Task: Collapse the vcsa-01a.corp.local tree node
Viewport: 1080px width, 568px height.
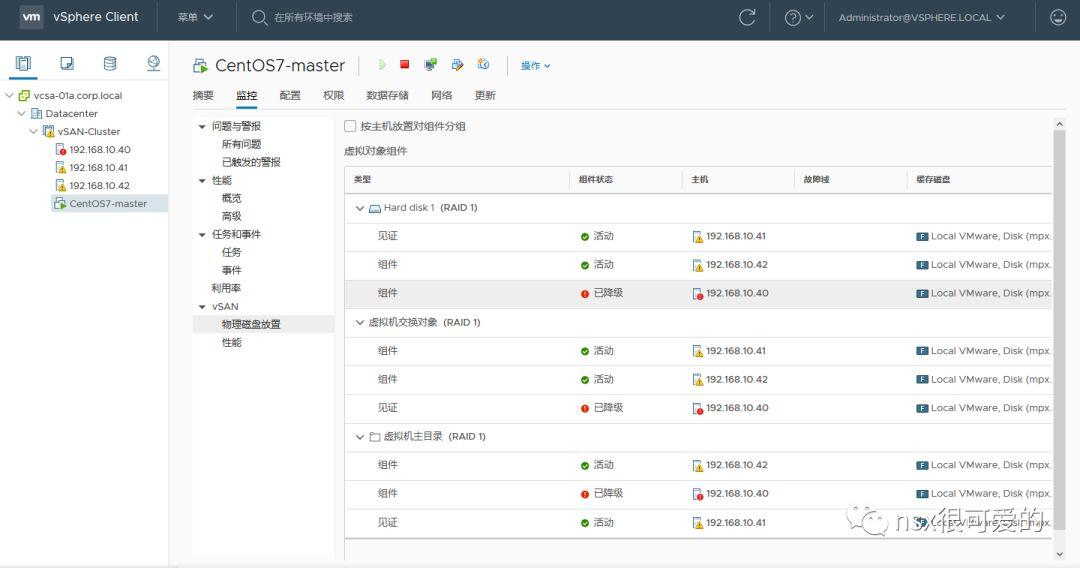Action: [x=10, y=96]
